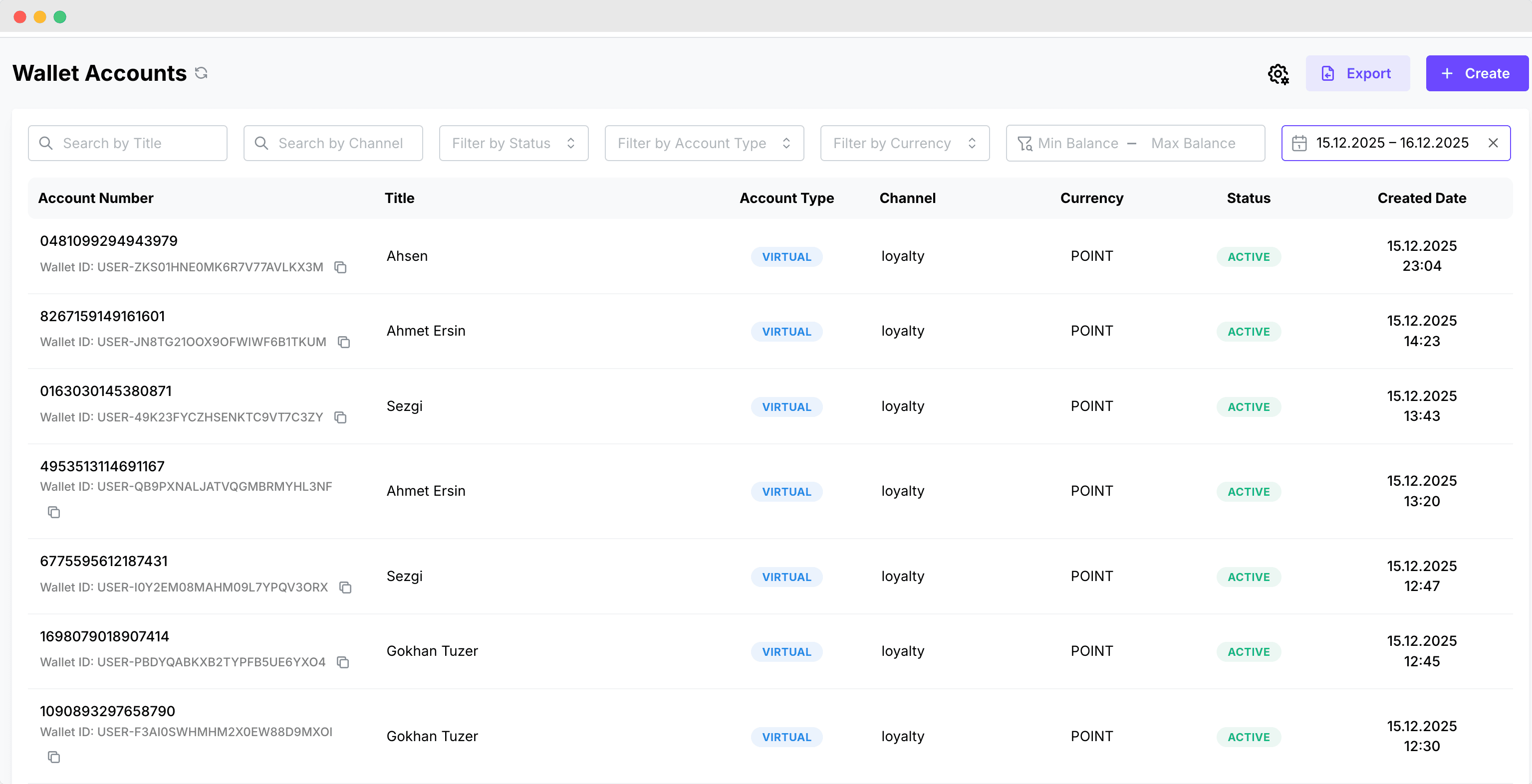1532x784 pixels.
Task: Open table settings via the gear icon
Action: 1278,74
